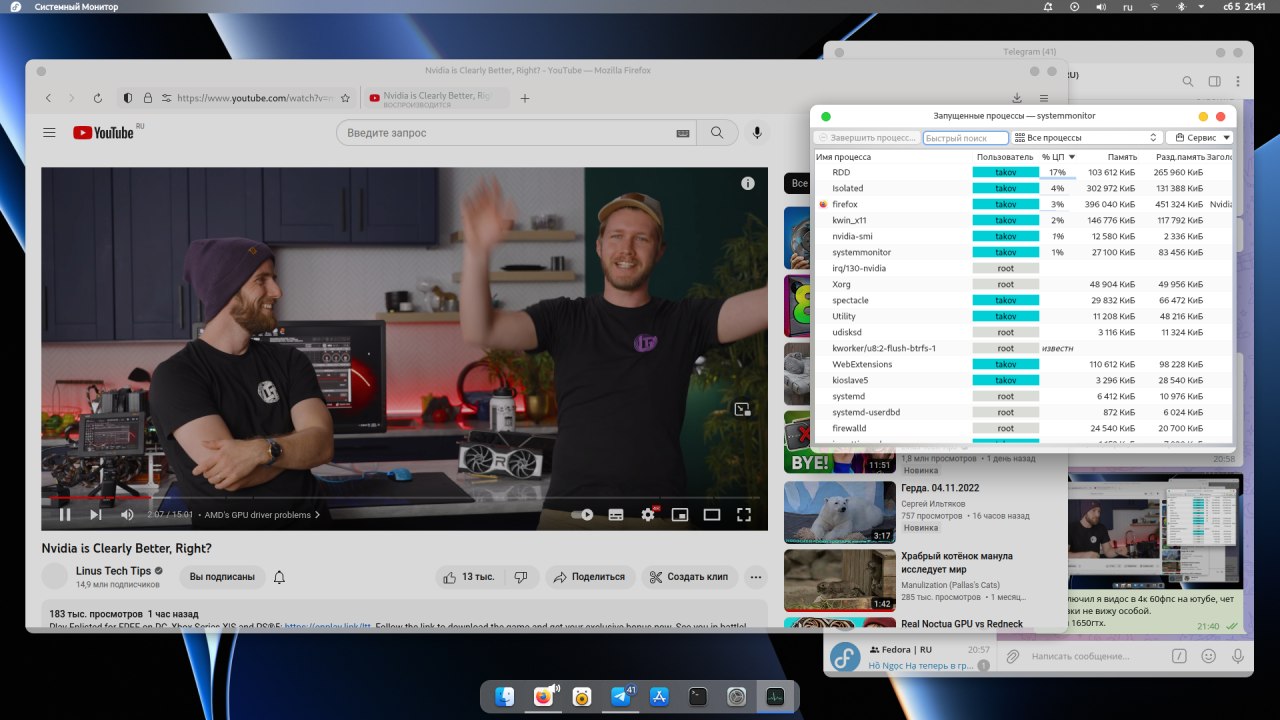The image size is (1280, 720).
Task: Open more actions menu under video
Action: point(756,577)
